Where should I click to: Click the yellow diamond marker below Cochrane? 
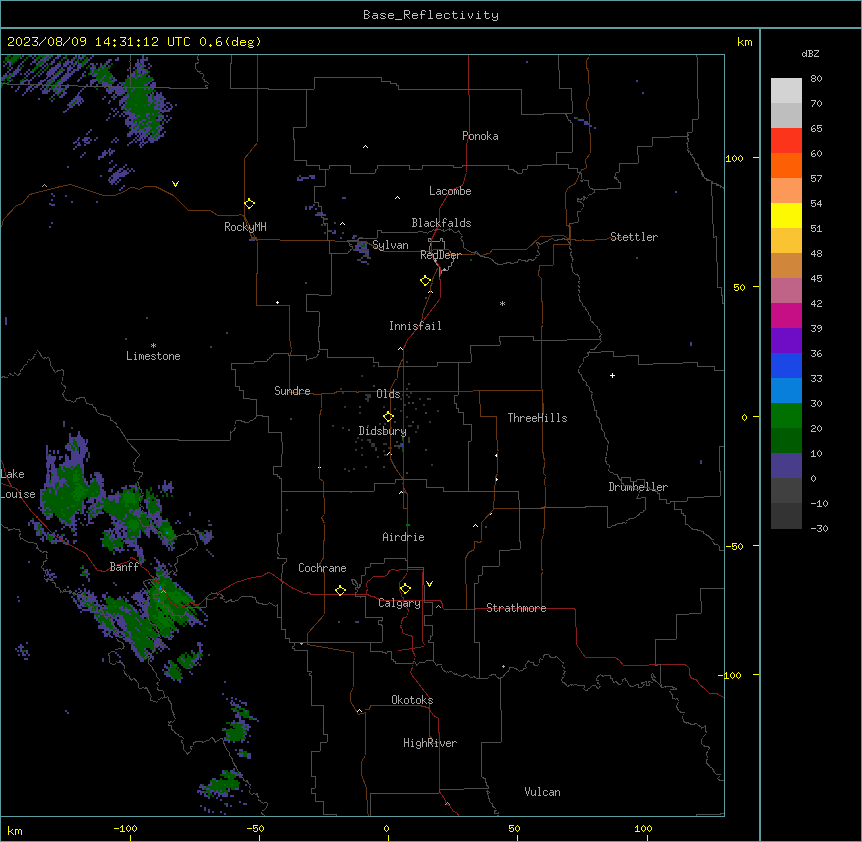(x=340, y=590)
